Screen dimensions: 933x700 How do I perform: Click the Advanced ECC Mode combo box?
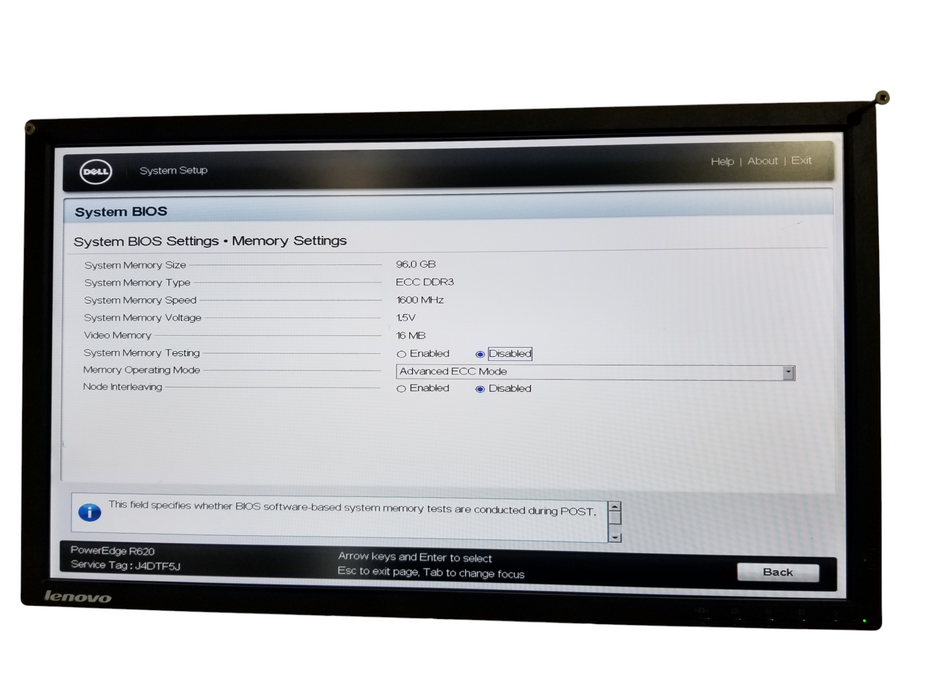(x=595, y=372)
